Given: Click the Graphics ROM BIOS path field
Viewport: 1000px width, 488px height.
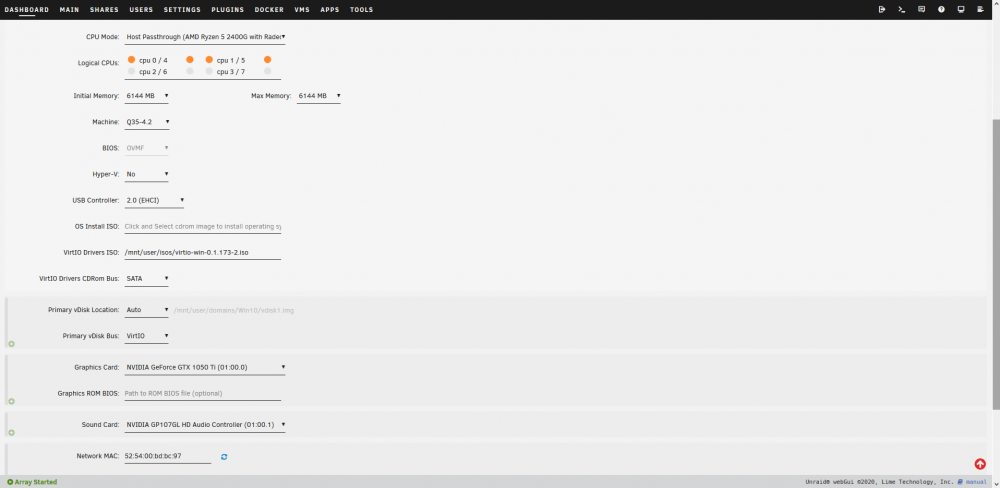Looking at the screenshot, I should pyautogui.click(x=203, y=394).
